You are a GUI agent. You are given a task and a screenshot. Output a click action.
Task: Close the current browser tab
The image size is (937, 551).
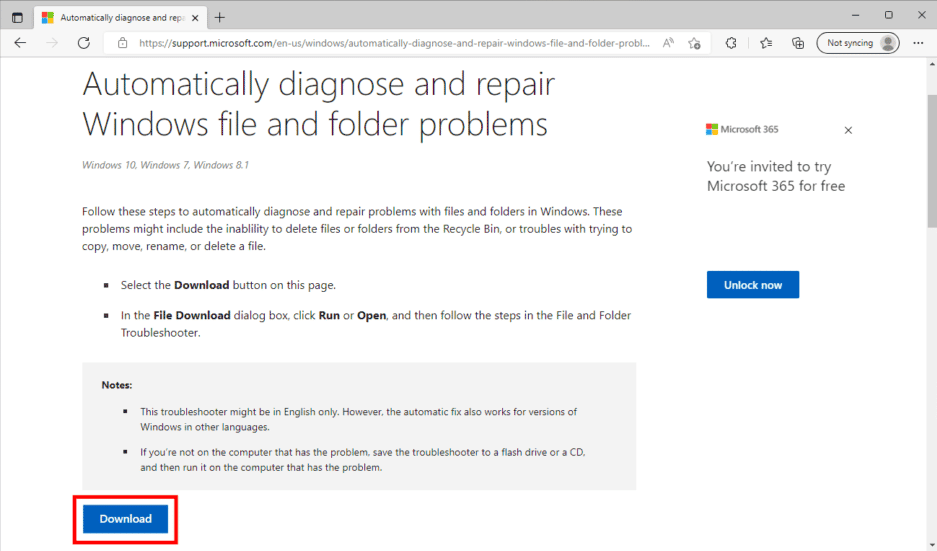[x=195, y=18]
